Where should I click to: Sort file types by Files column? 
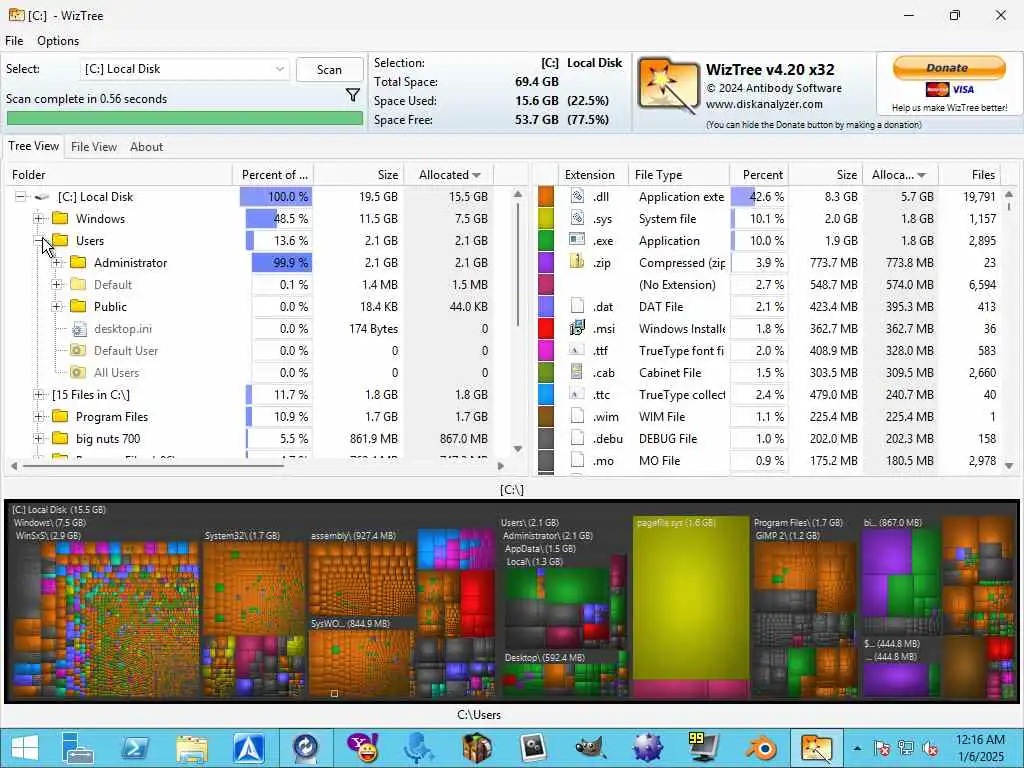[970, 174]
